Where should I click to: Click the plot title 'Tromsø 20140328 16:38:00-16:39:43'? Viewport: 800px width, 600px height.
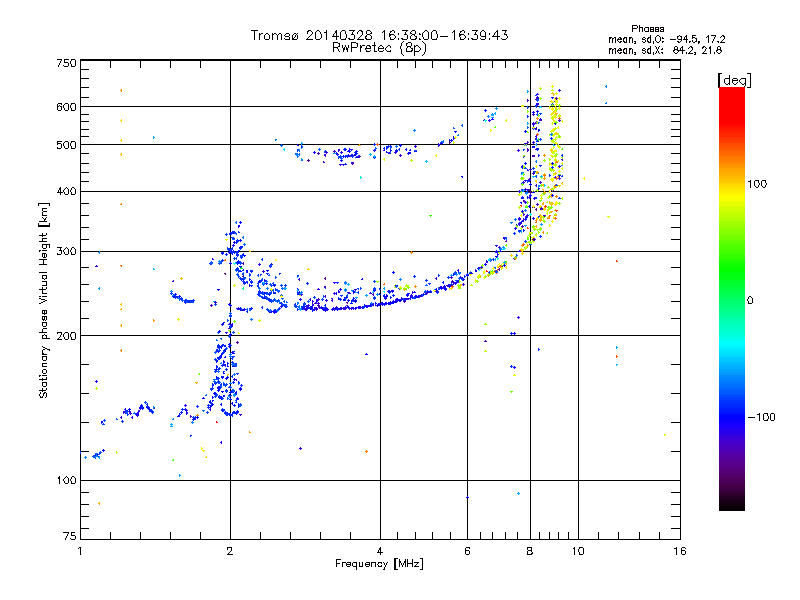click(x=379, y=35)
